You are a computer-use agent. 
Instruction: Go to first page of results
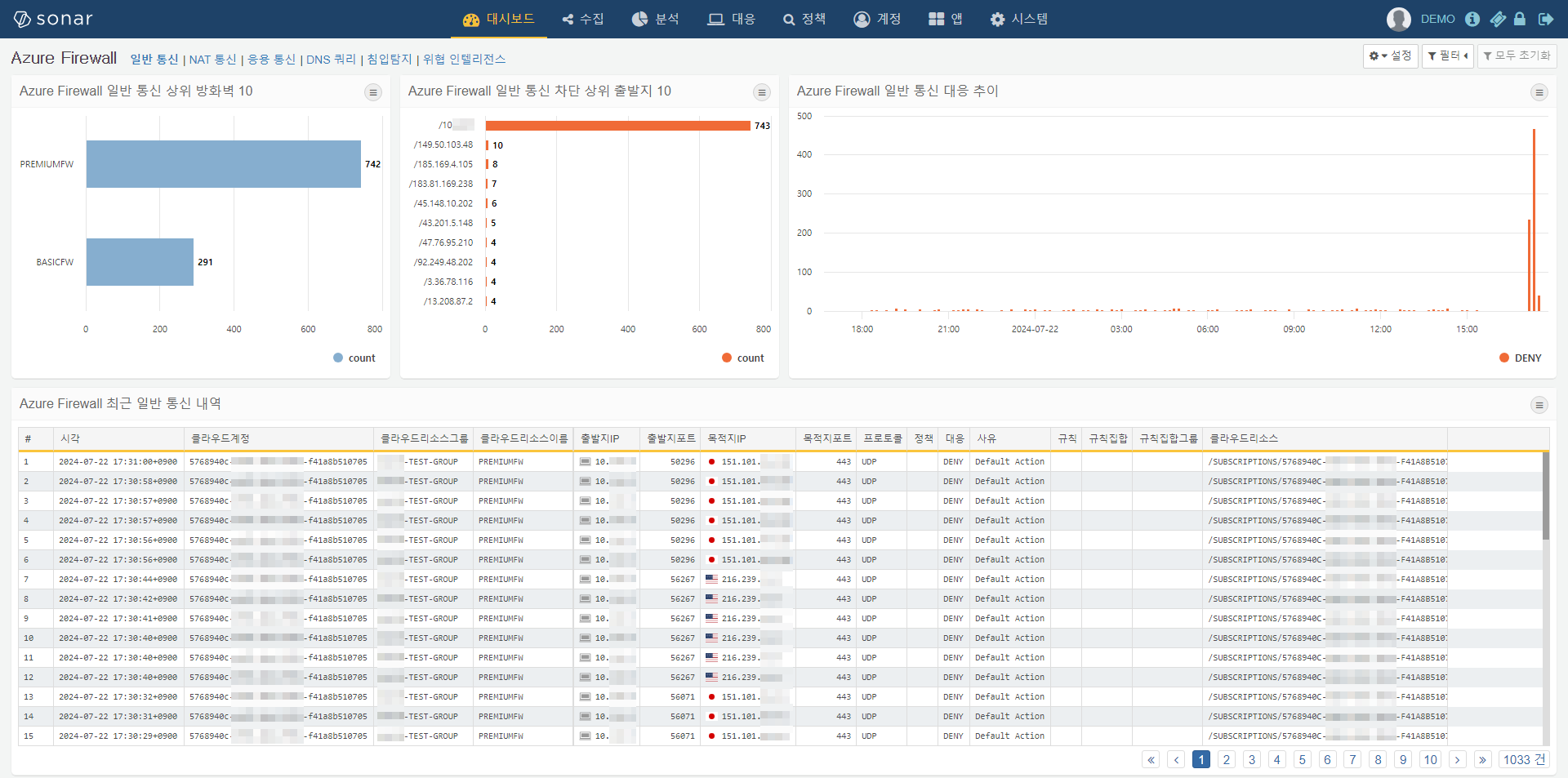pos(1151,759)
